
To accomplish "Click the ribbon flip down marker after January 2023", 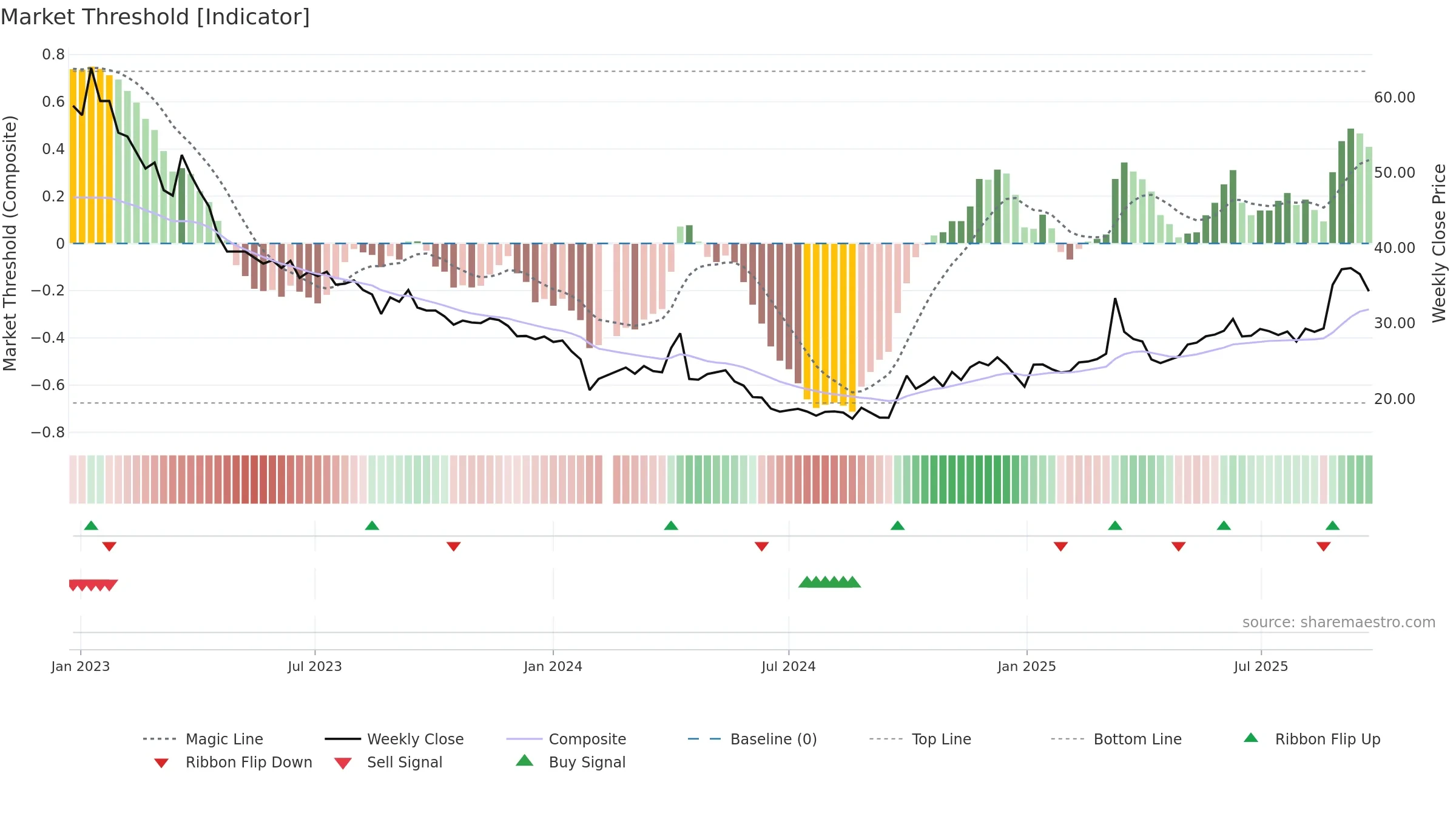I will tap(109, 546).
